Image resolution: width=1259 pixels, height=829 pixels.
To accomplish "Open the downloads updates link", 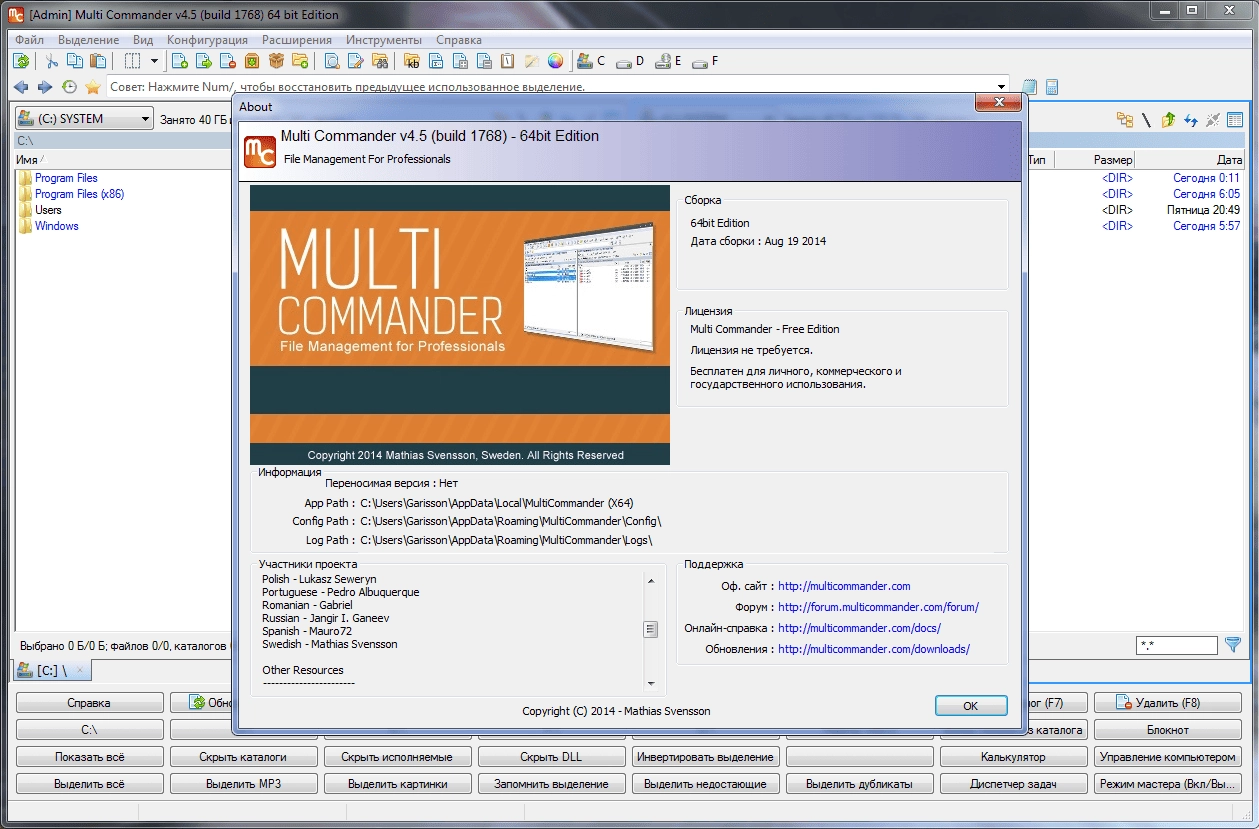I will point(874,649).
